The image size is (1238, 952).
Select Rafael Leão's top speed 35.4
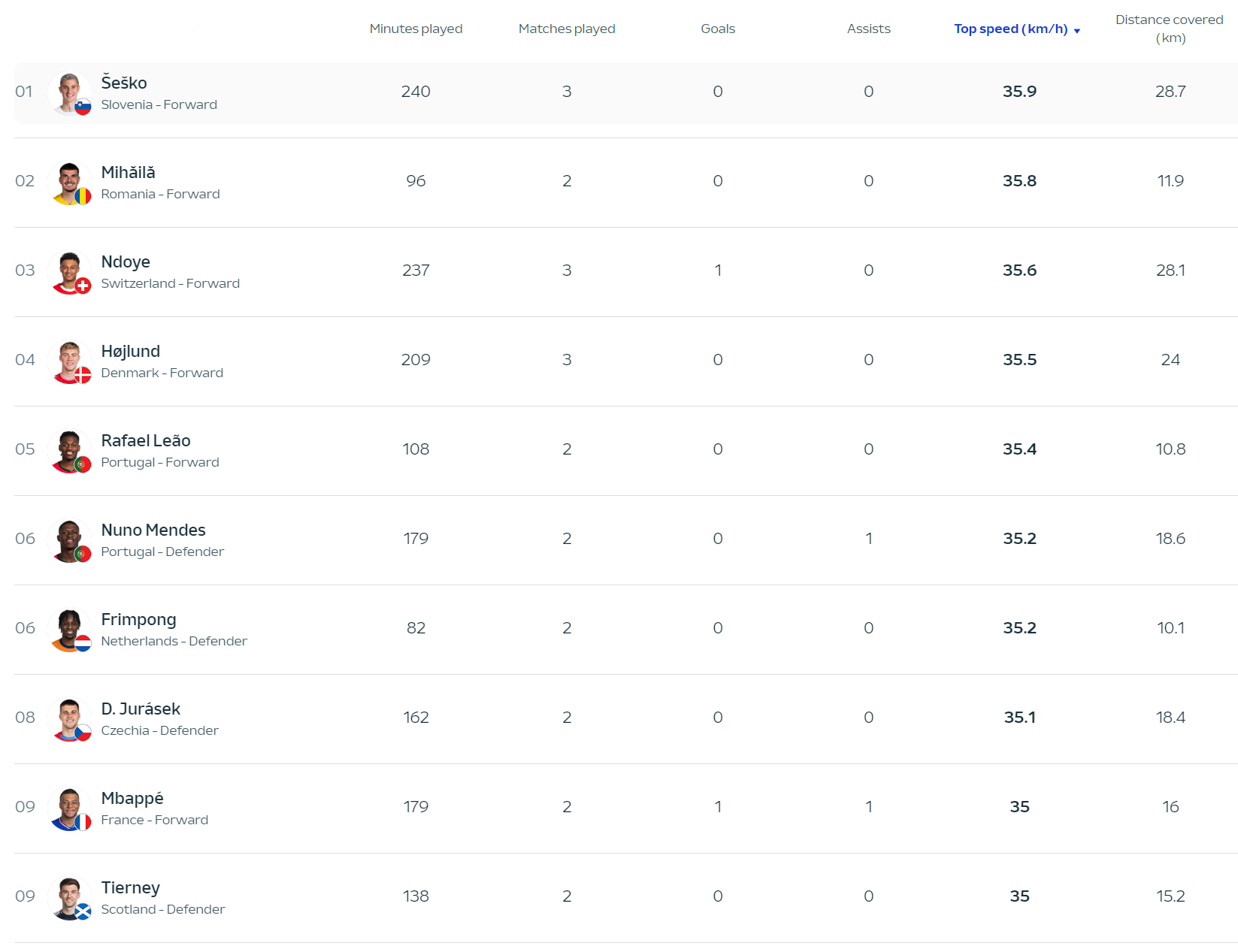[x=1019, y=449]
